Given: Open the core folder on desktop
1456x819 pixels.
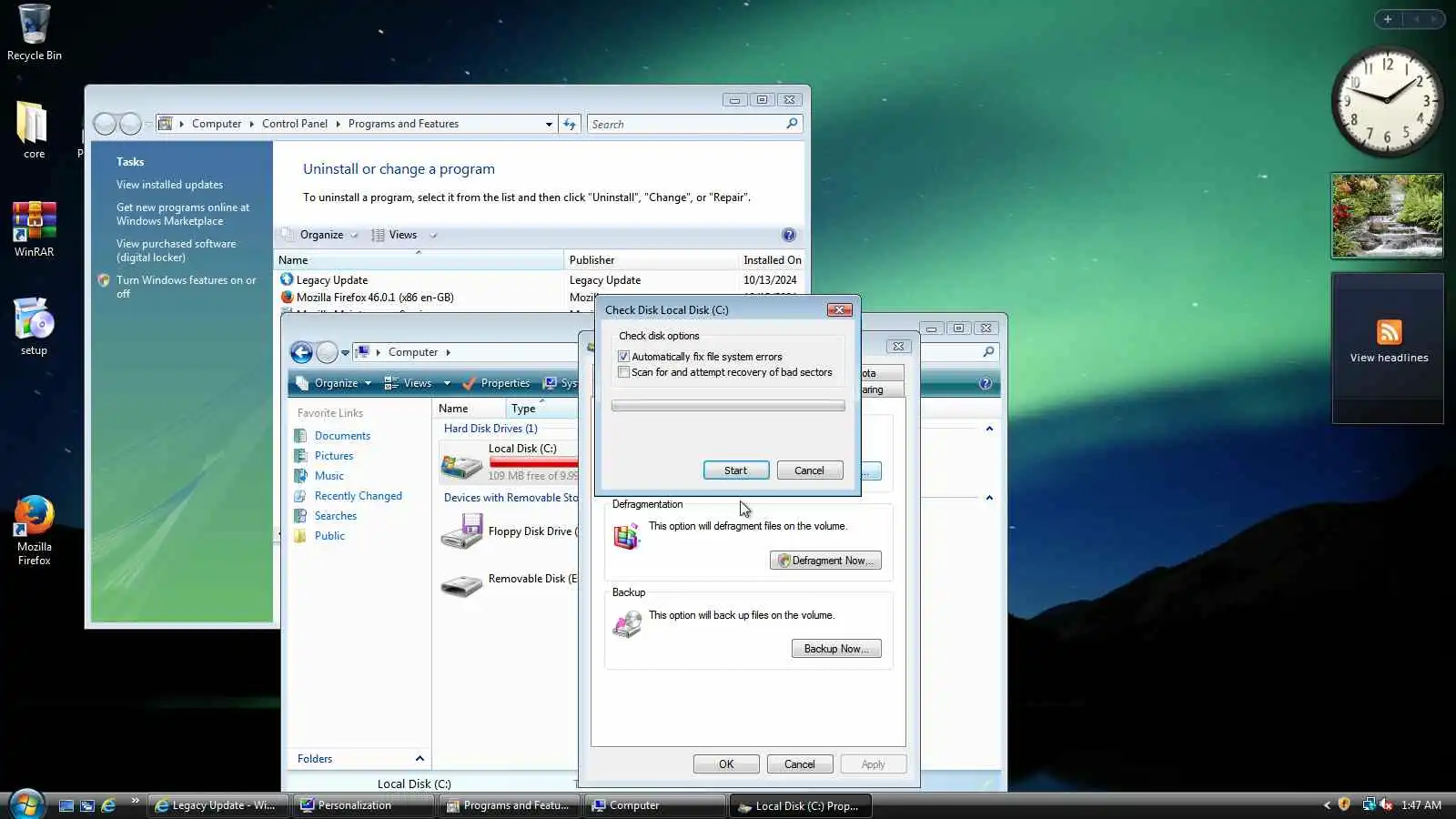Looking at the screenshot, I should point(34,130).
